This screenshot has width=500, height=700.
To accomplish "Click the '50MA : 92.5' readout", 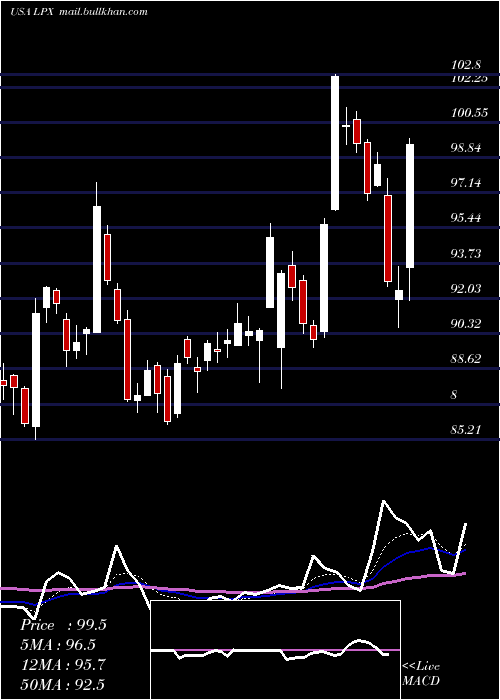I will click(x=63, y=684).
